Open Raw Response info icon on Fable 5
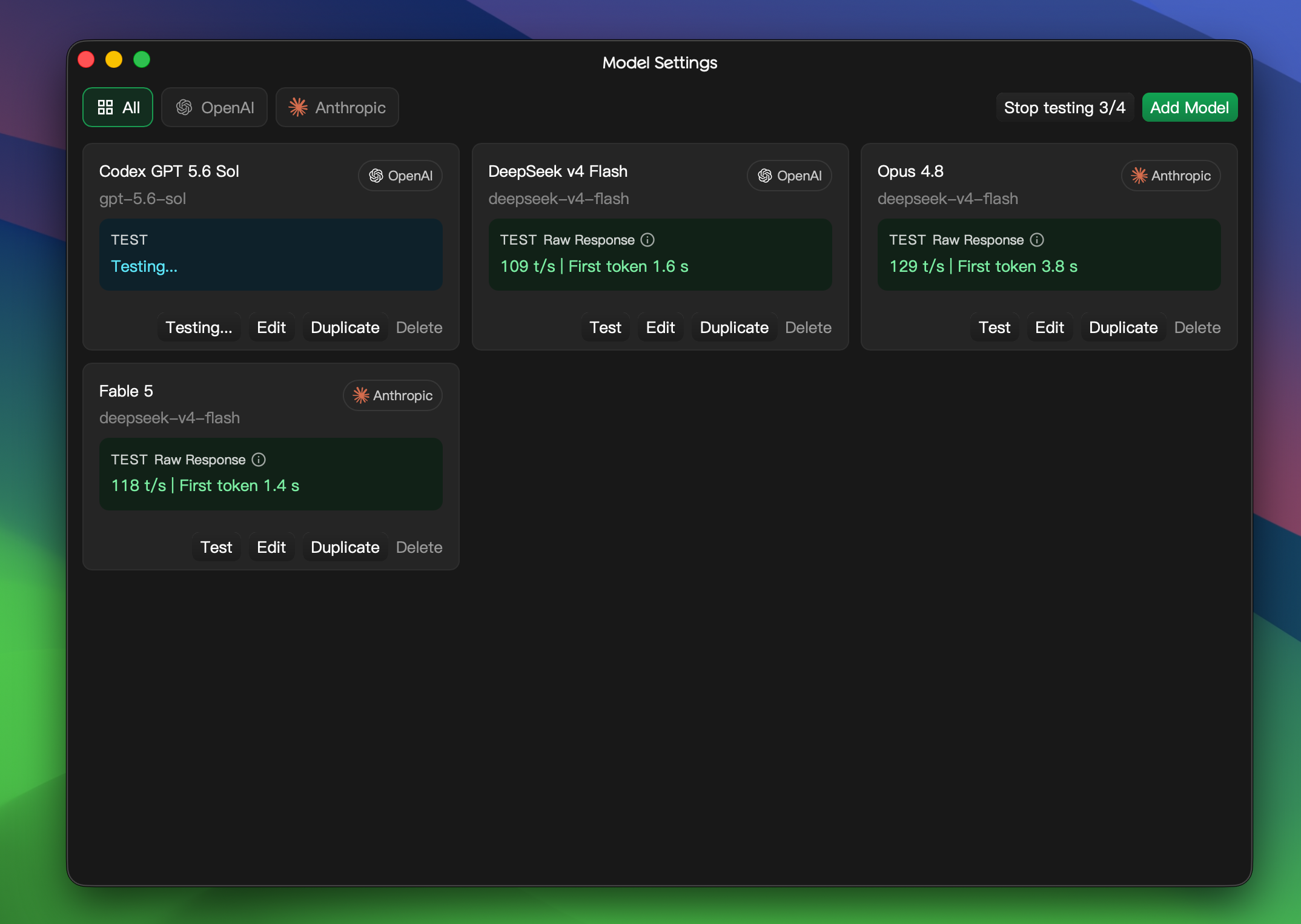Screen dimensions: 1301x924 click(259, 460)
